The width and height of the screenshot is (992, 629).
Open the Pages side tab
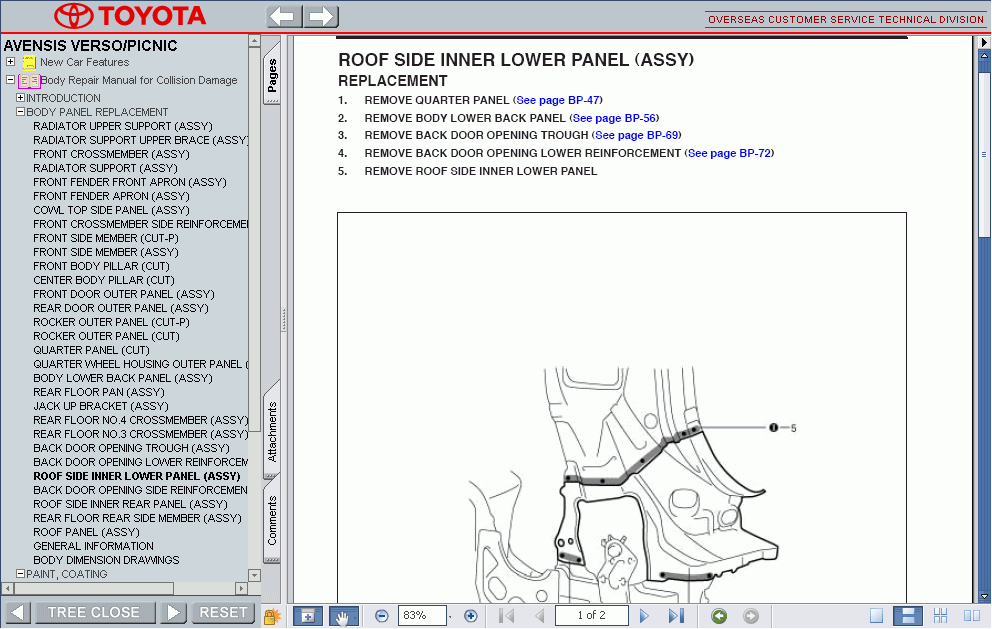(272, 73)
